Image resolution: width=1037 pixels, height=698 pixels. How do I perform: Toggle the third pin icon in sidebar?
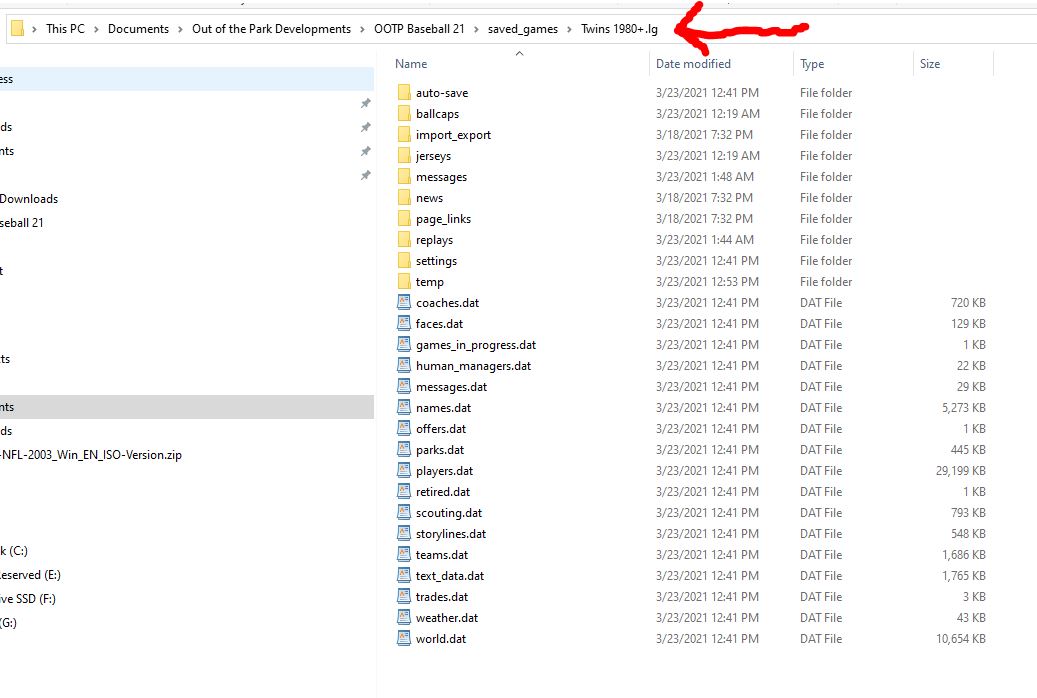coord(365,152)
